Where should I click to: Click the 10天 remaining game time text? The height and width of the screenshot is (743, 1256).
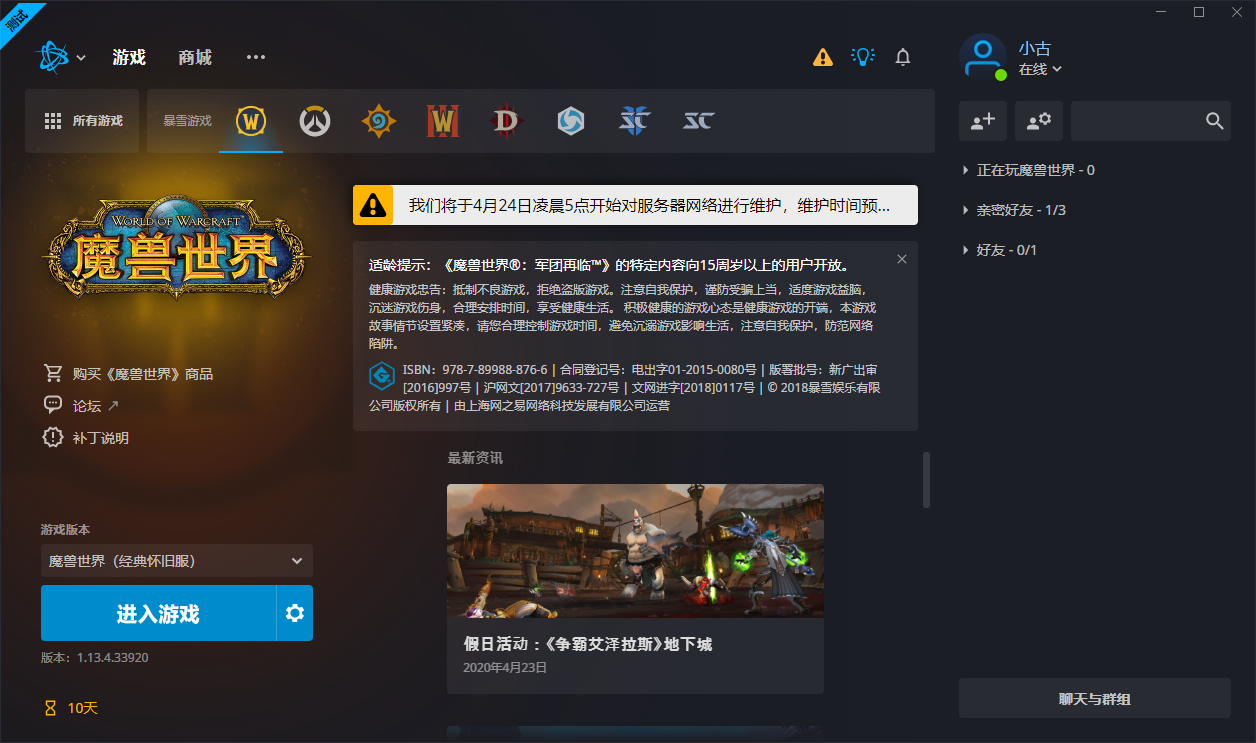coord(83,708)
